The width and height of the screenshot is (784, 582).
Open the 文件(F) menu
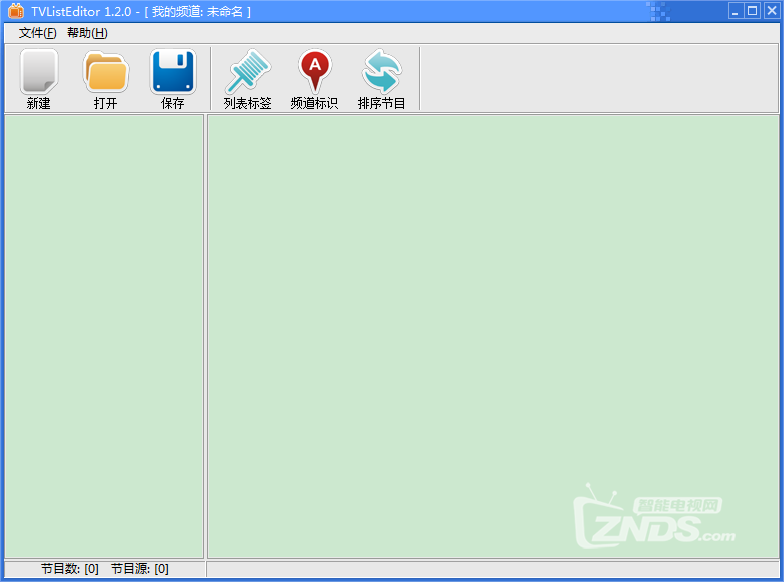(38, 33)
